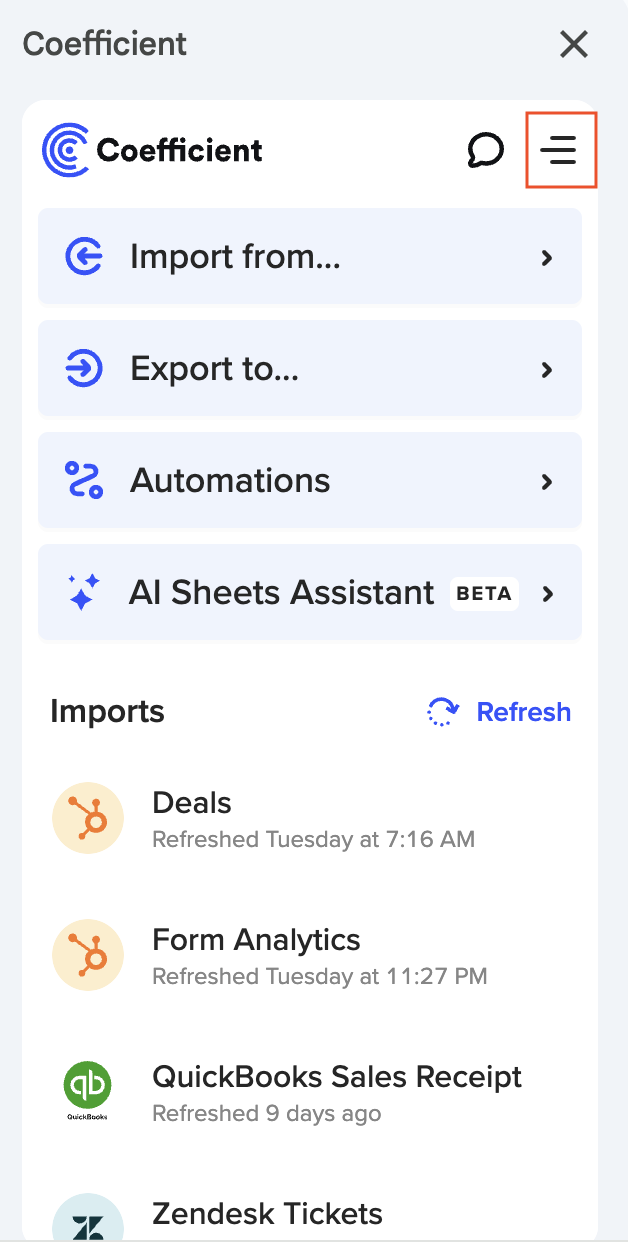Click the HubSpot icon beside Deals
The width and height of the screenshot is (628, 1242).
pos(88,817)
